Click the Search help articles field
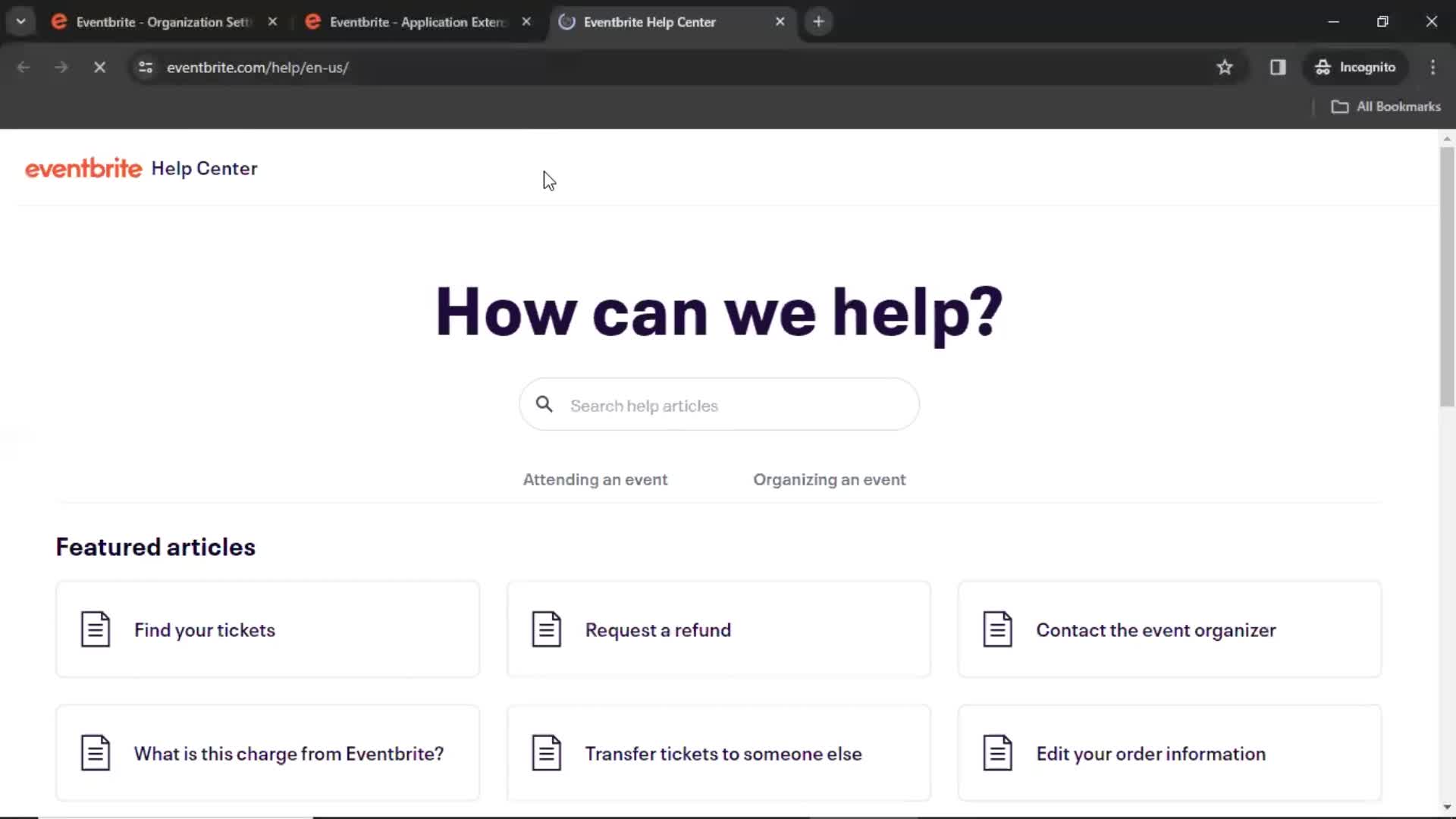1456x819 pixels. 719,405
